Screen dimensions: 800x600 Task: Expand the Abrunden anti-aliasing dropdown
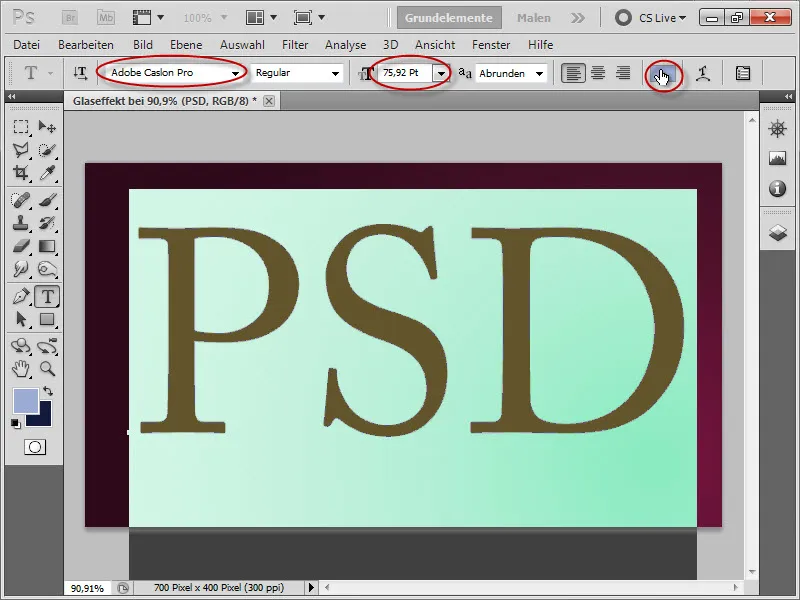[x=537, y=73]
